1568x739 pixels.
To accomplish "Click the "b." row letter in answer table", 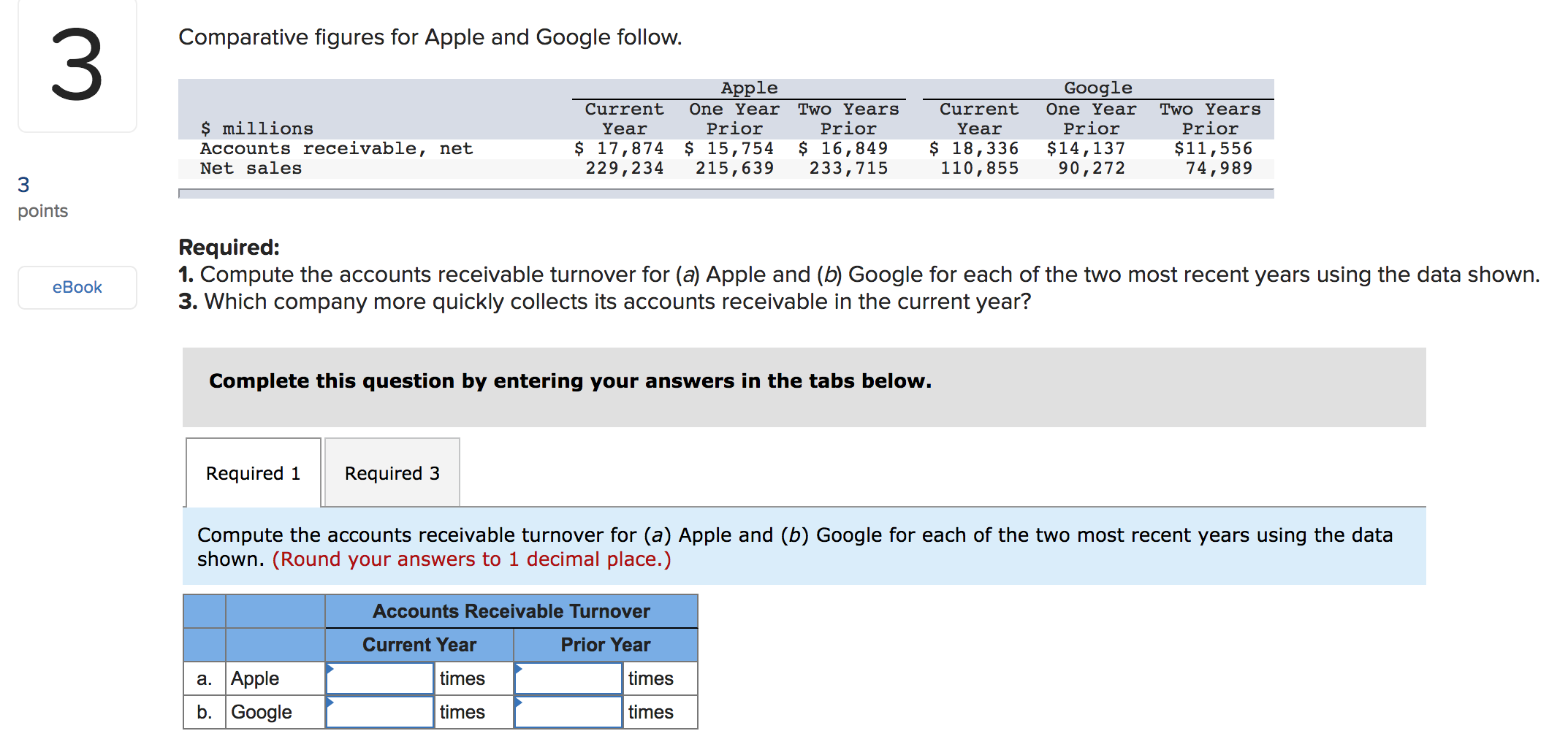I will (x=205, y=712).
